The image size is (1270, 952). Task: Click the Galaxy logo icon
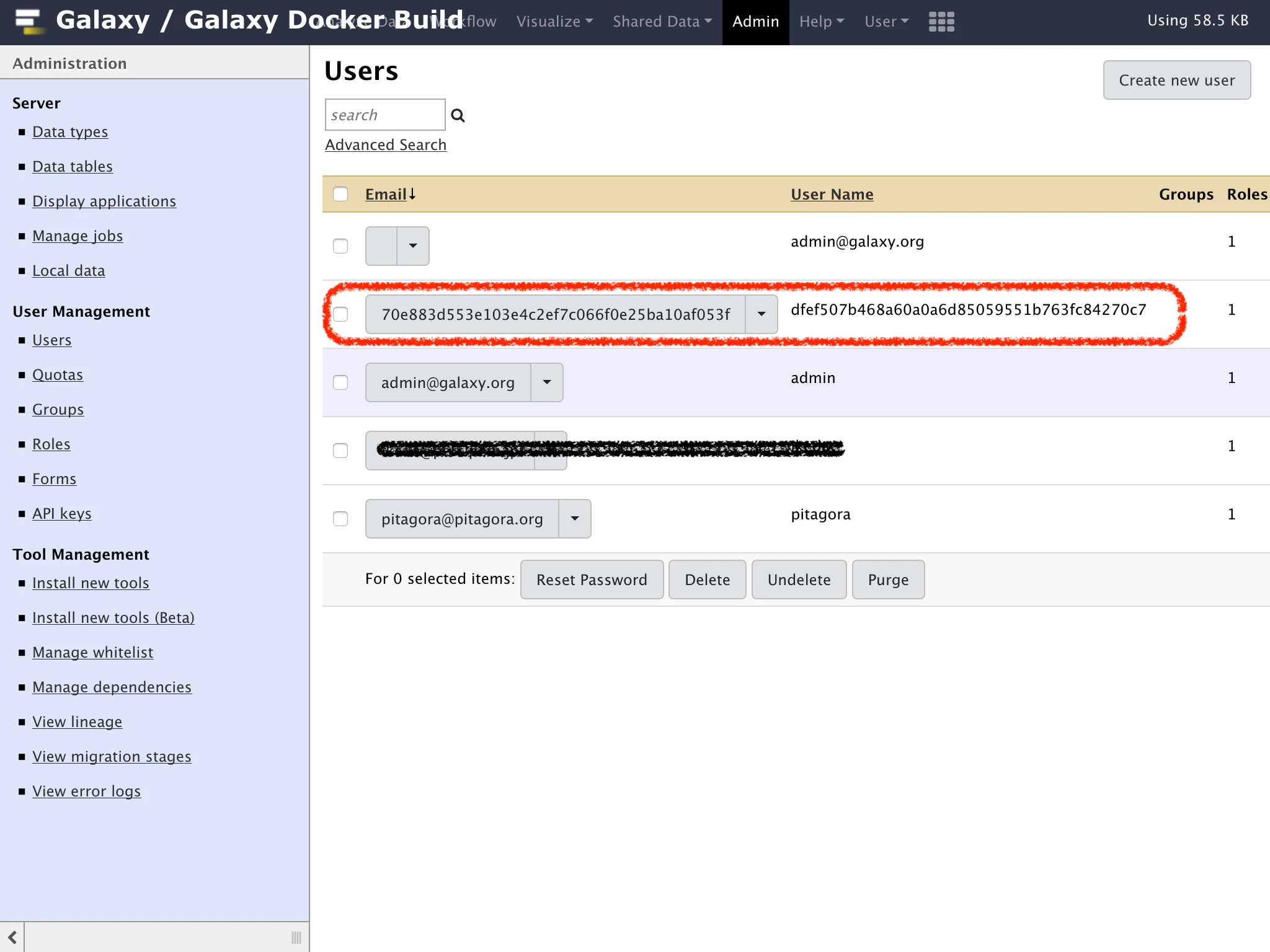point(29,22)
